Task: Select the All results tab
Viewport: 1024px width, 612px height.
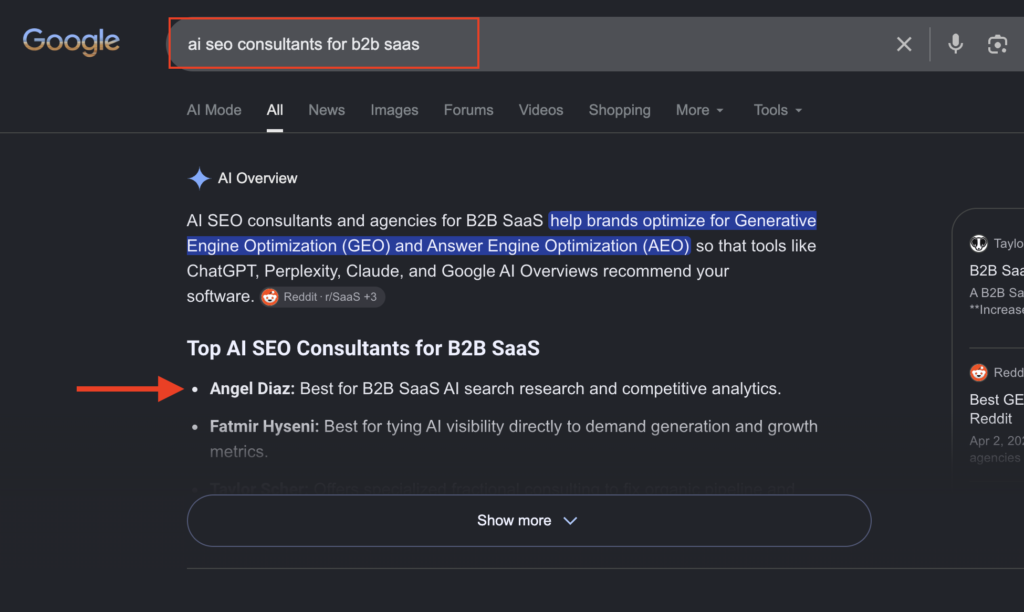Action: click(x=274, y=110)
